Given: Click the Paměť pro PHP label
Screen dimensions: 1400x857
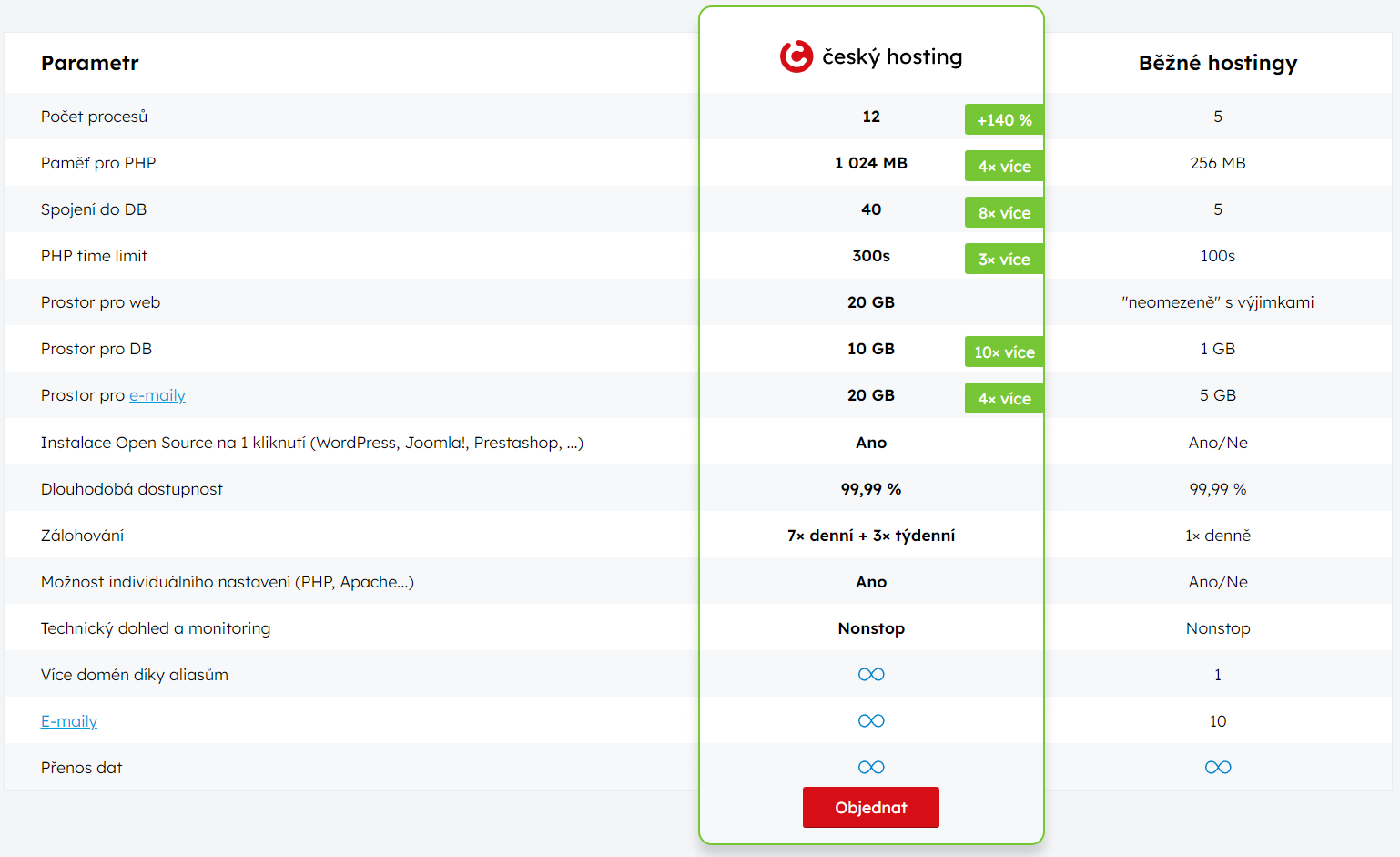Looking at the screenshot, I should coord(98,163).
